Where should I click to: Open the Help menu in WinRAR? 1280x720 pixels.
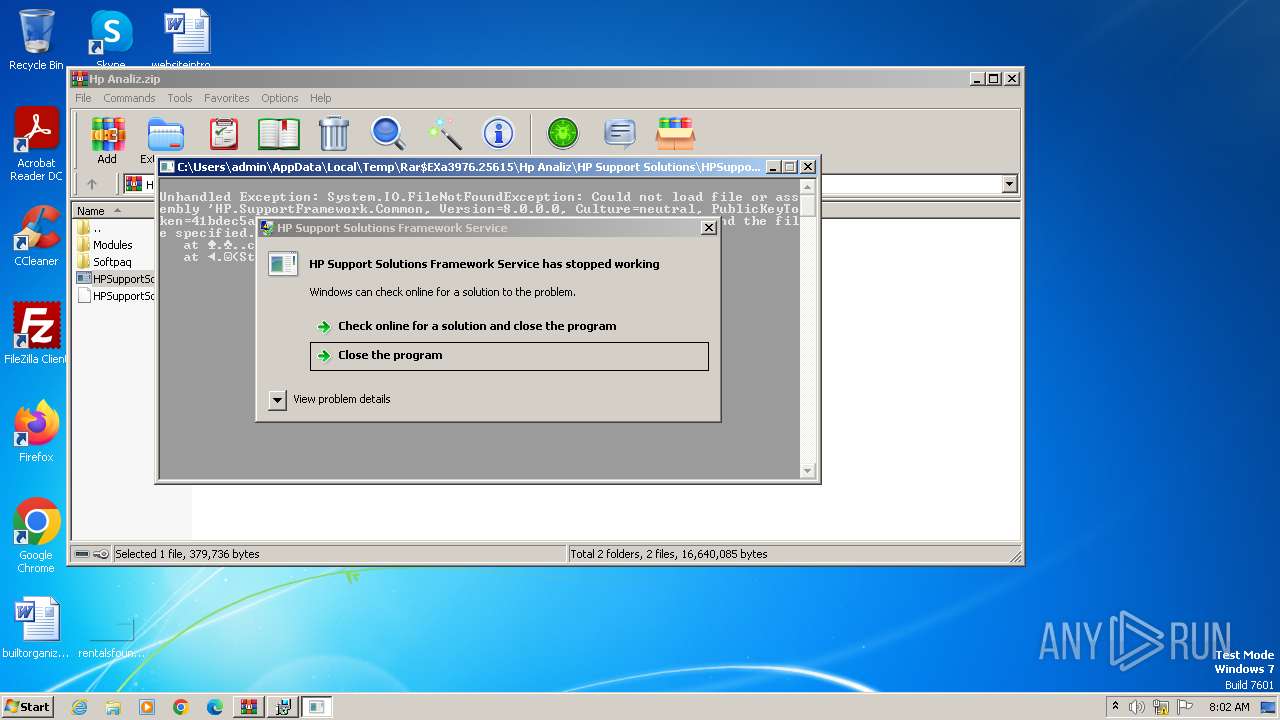320,98
